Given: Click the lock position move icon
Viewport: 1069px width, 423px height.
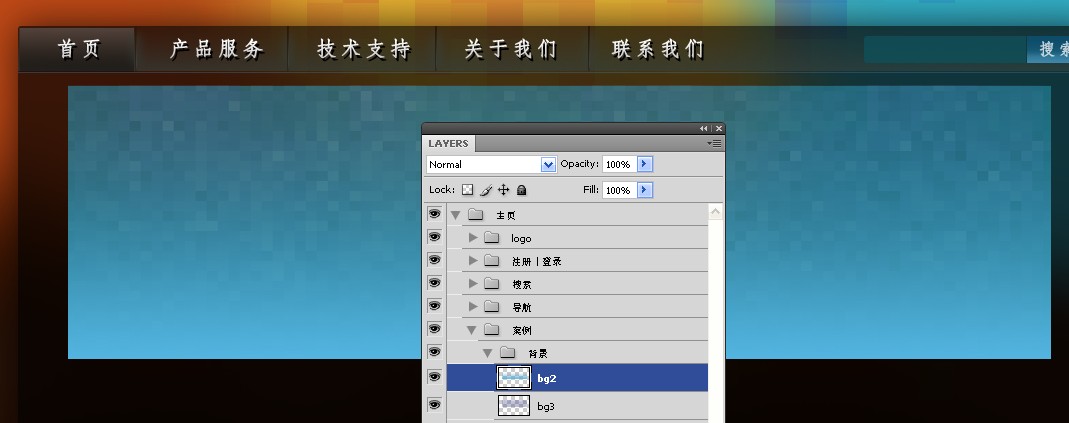Looking at the screenshot, I should pyautogui.click(x=504, y=190).
